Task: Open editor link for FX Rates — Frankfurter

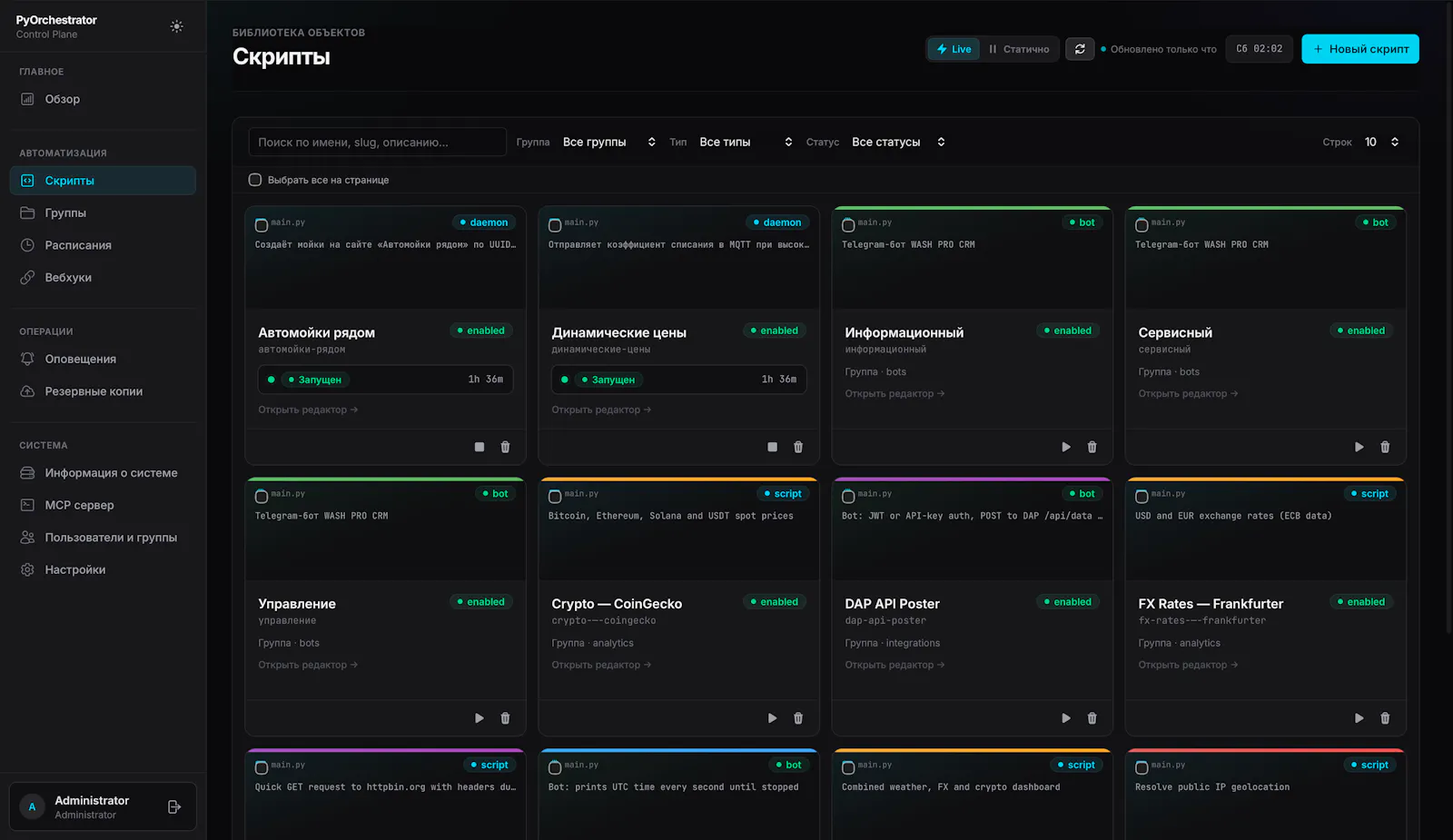Action: pyautogui.click(x=1188, y=665)
